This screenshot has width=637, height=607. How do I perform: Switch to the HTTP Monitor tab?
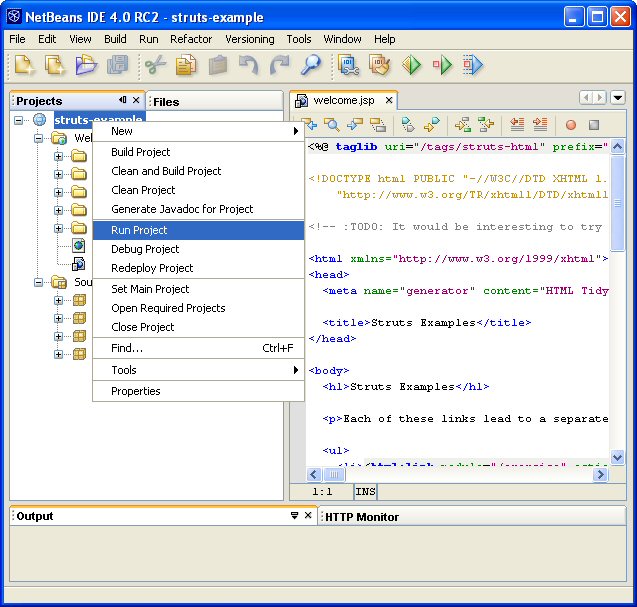361,517
